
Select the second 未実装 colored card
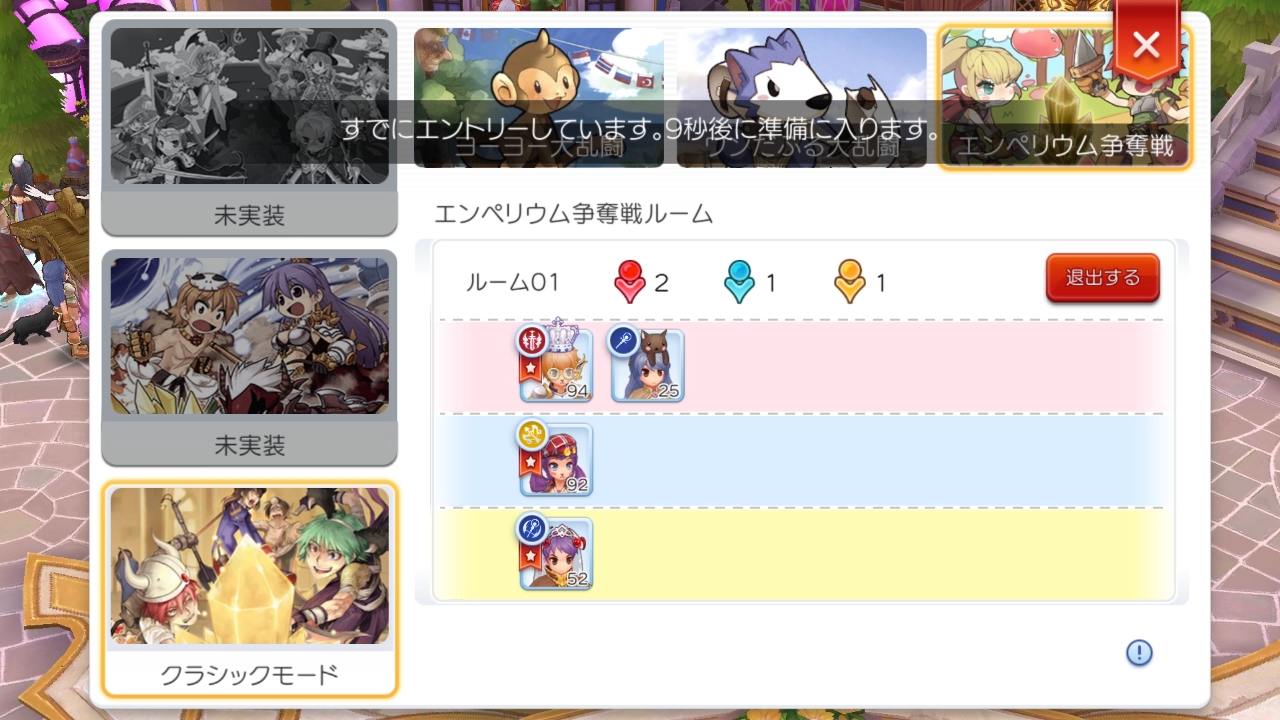(250, 358)
